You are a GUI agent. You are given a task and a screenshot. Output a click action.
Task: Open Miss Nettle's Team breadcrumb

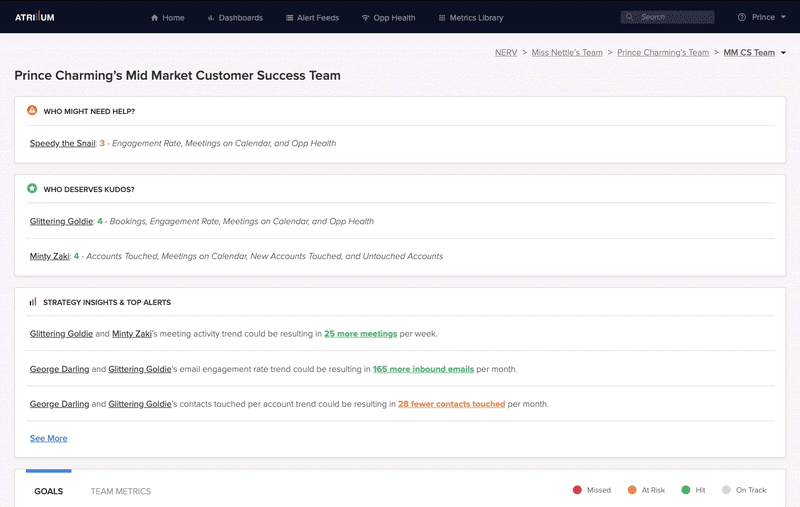tap(567, 53)
